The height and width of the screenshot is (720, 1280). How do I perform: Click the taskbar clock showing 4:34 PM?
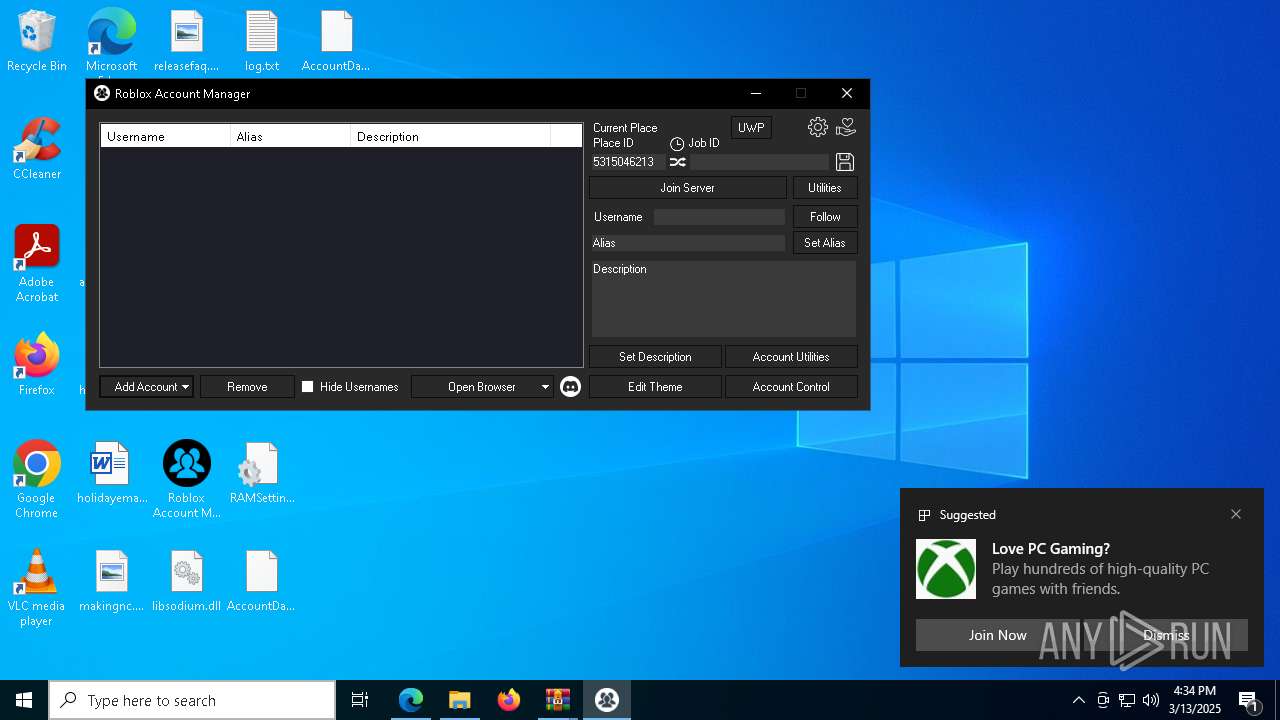(1196, 700)
